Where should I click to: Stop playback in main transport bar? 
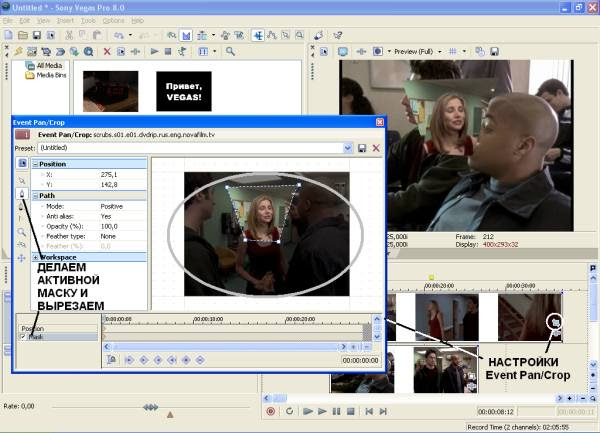[350, 412]
